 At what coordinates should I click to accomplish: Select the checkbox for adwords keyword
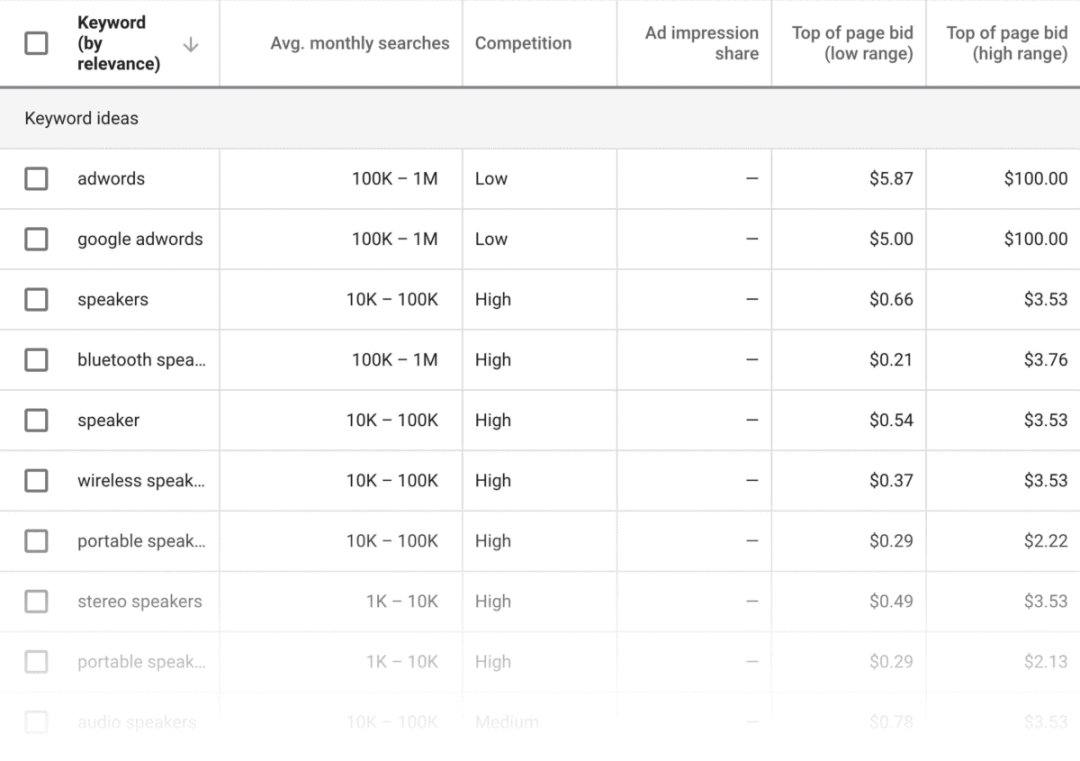[x=36, y=178]
